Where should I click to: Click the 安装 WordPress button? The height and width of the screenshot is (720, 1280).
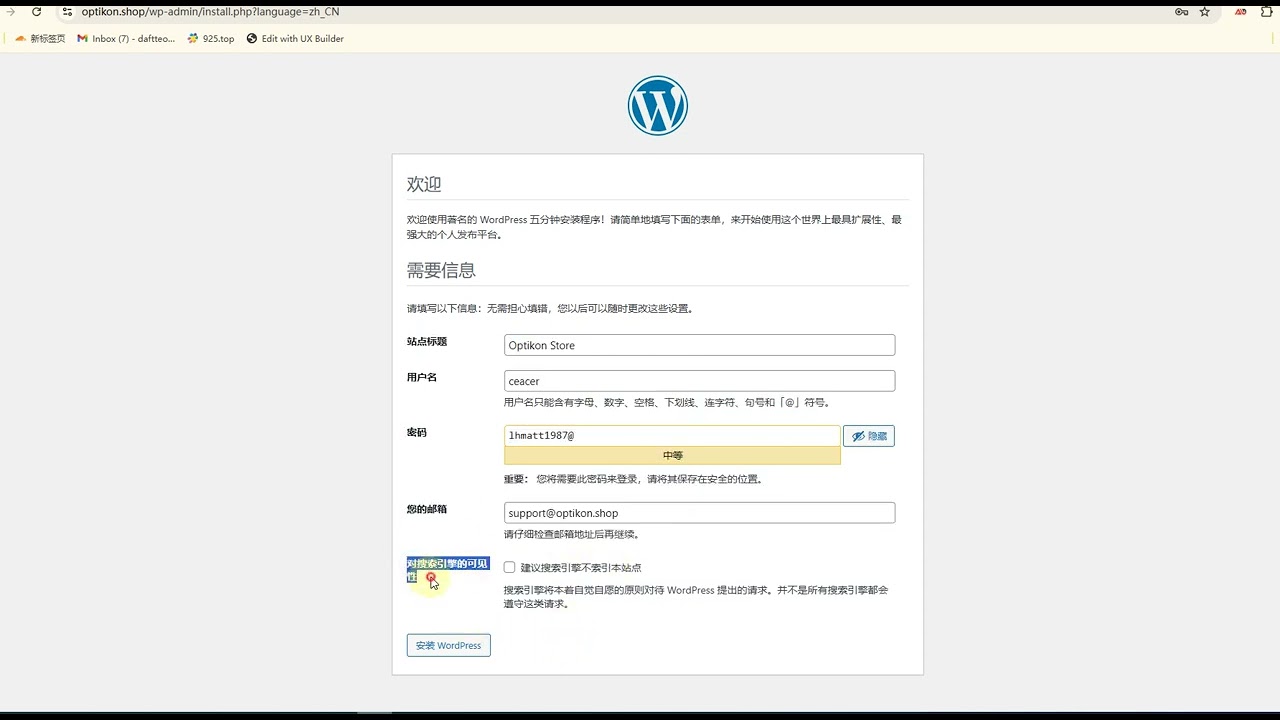[x=448, y=645]
